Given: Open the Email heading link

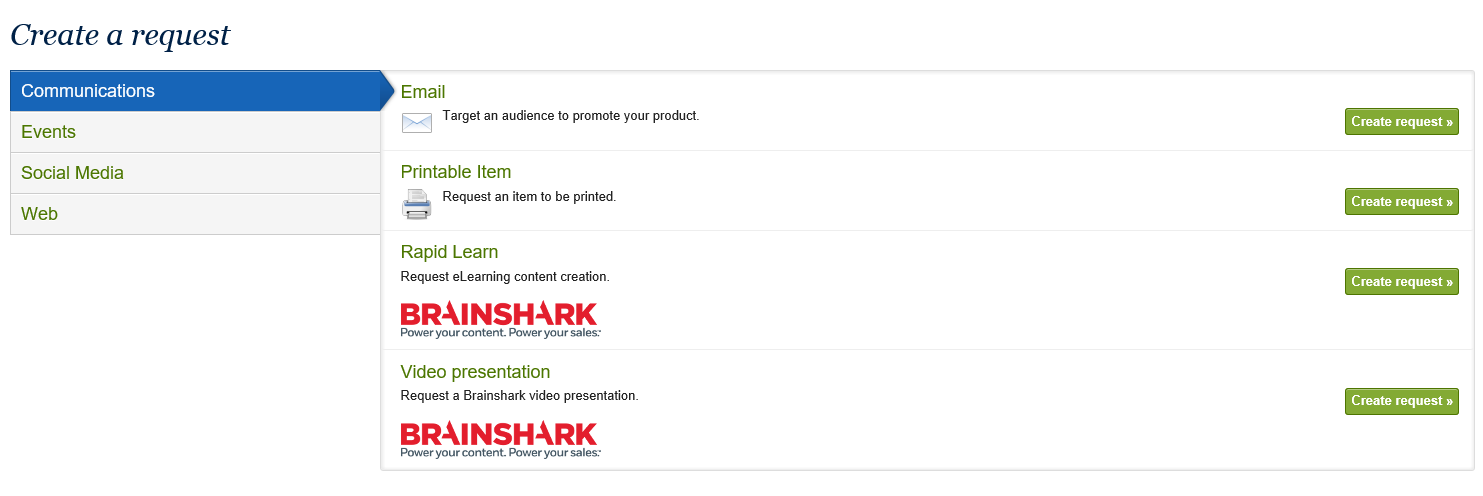Looking at the screenshot, I should point(423,92).
